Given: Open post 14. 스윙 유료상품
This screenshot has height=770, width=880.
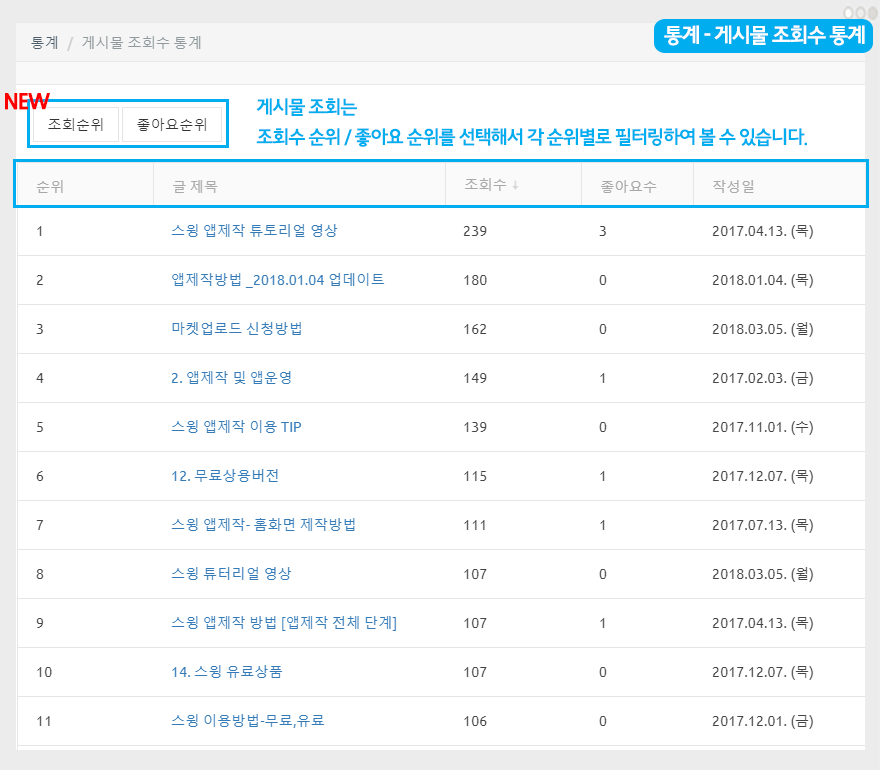Looking at the screenshot, I should 226,672.
